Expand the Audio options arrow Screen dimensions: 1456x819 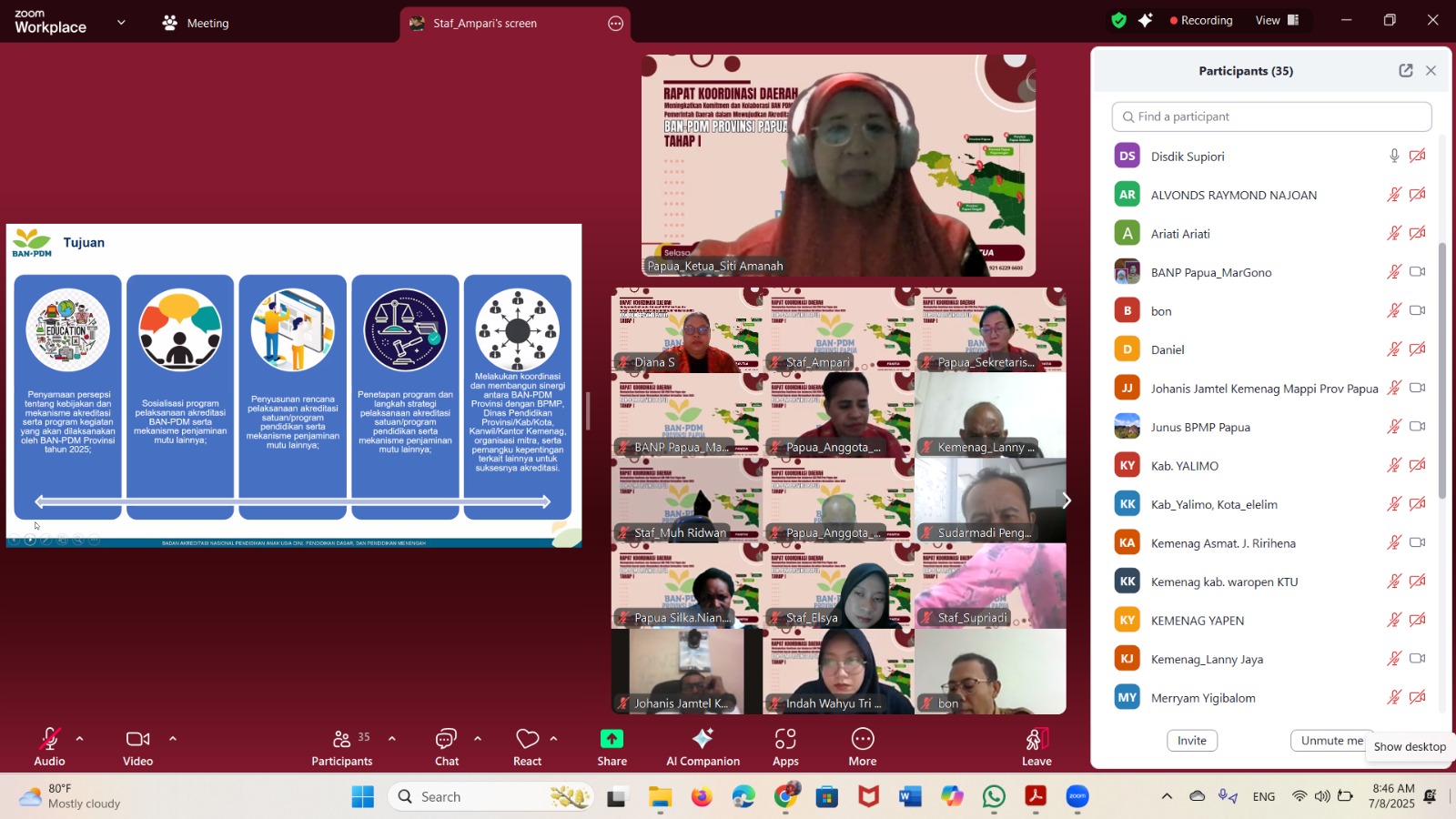click(80, 739)
